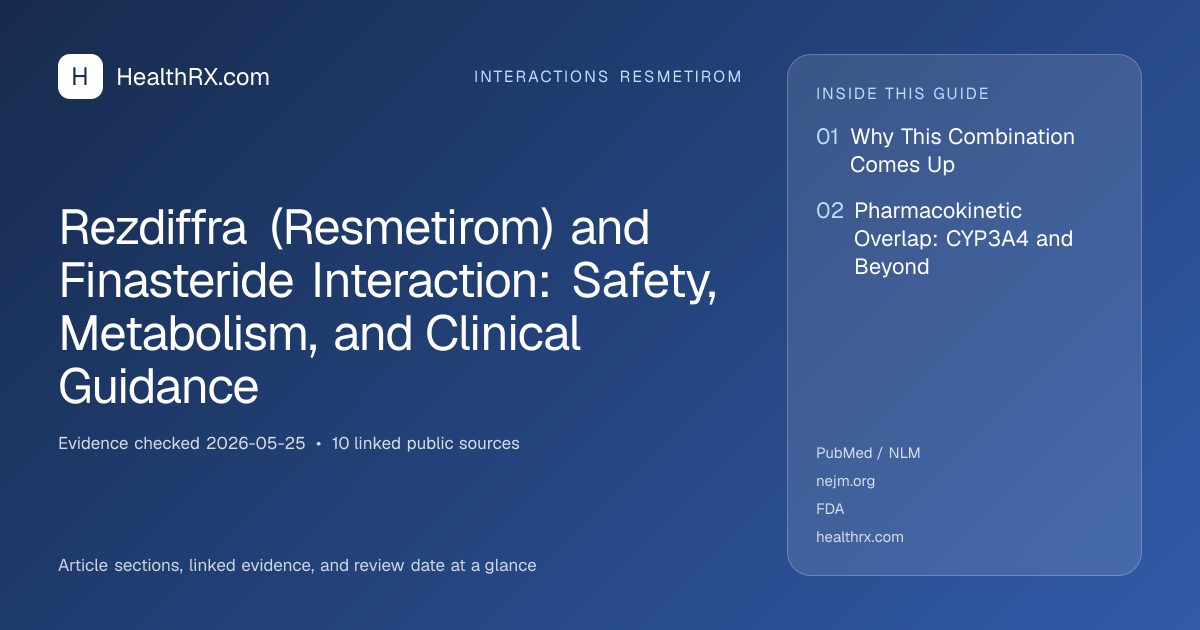Select the INTERACTIONS category label

click(x=541, y=77)
